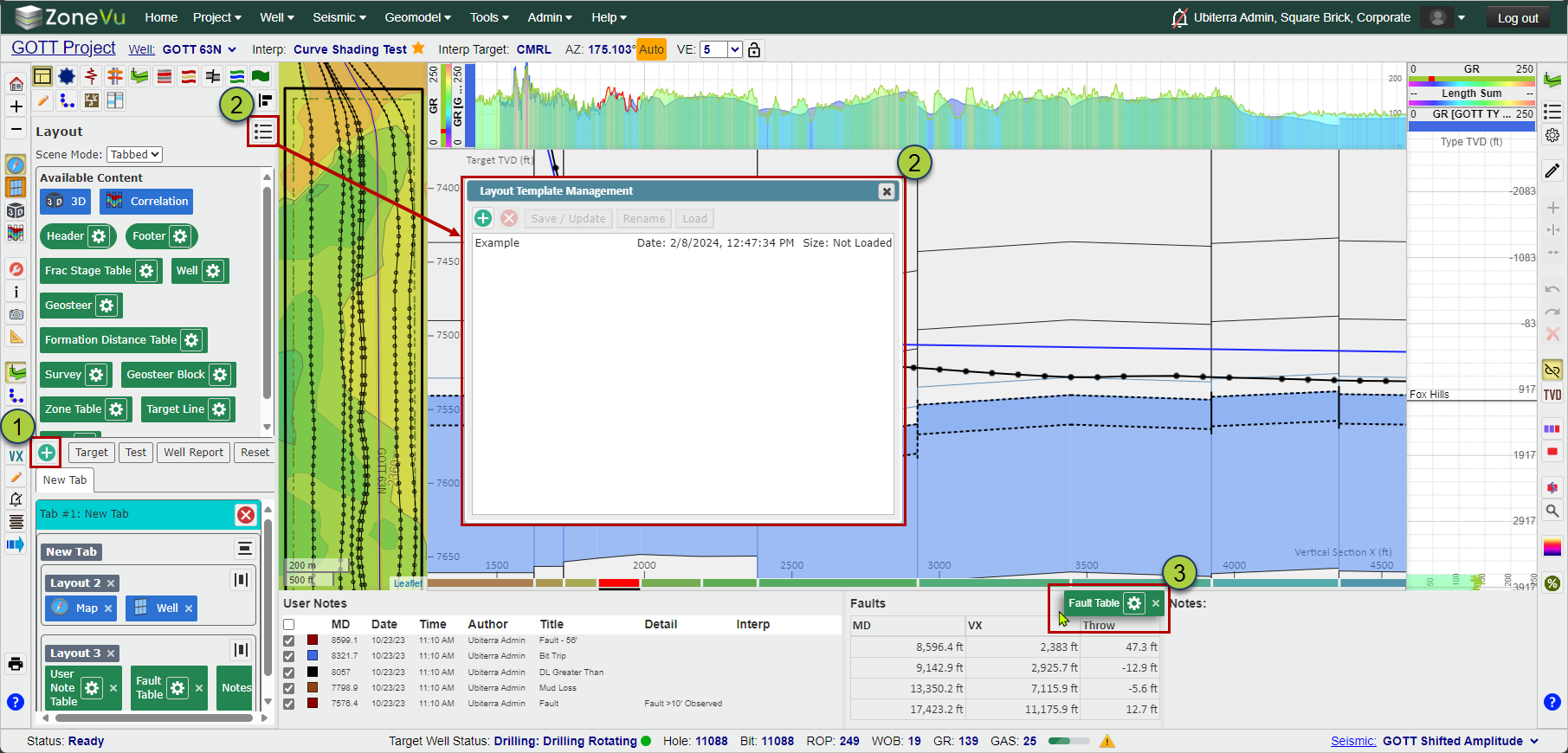Image resolution: width=1568 pixels, height=753 pixels.
Task: Open the Well menu
Action: (x=277, y=17)
